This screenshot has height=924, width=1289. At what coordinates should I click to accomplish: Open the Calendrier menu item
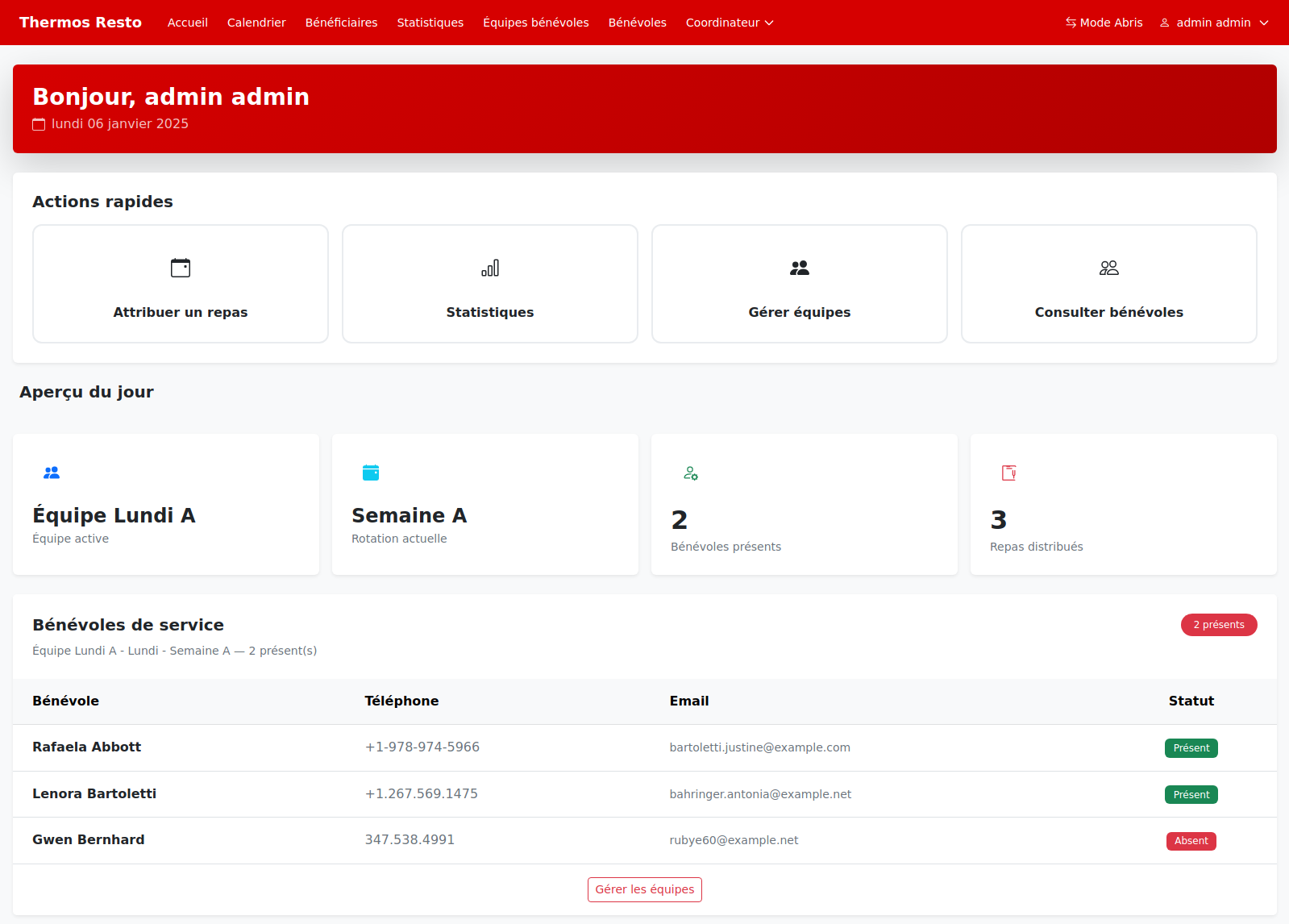point(256,23)
